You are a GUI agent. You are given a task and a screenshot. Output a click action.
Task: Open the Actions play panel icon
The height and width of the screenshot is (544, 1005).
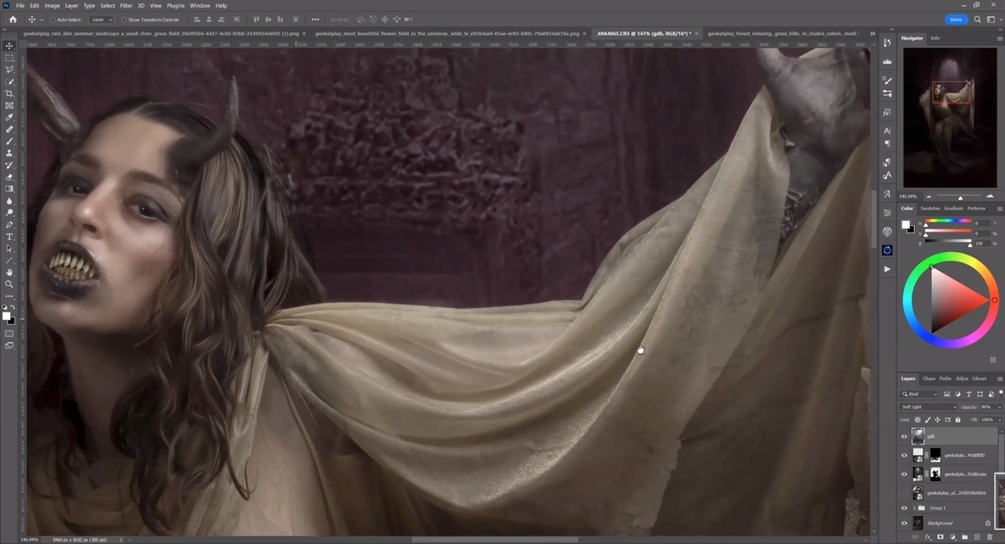(887, 269)
